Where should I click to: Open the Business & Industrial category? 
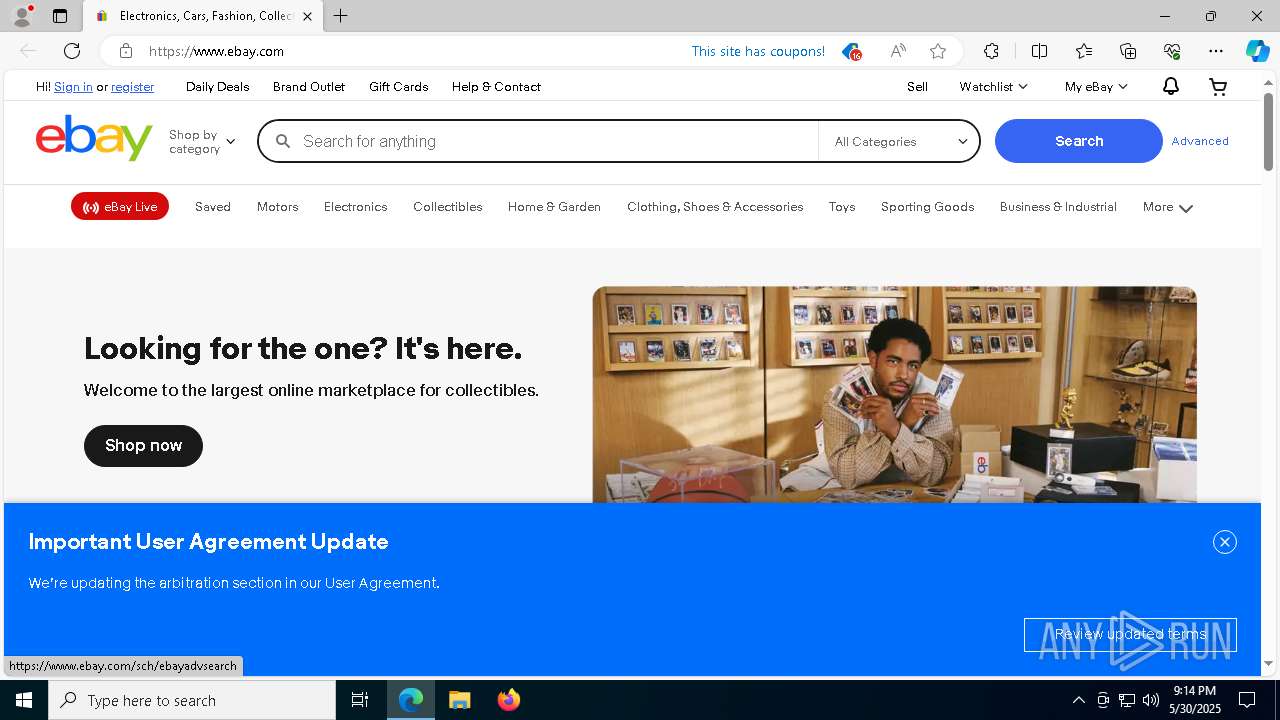pyautogui.click(x=1058, y=207)
